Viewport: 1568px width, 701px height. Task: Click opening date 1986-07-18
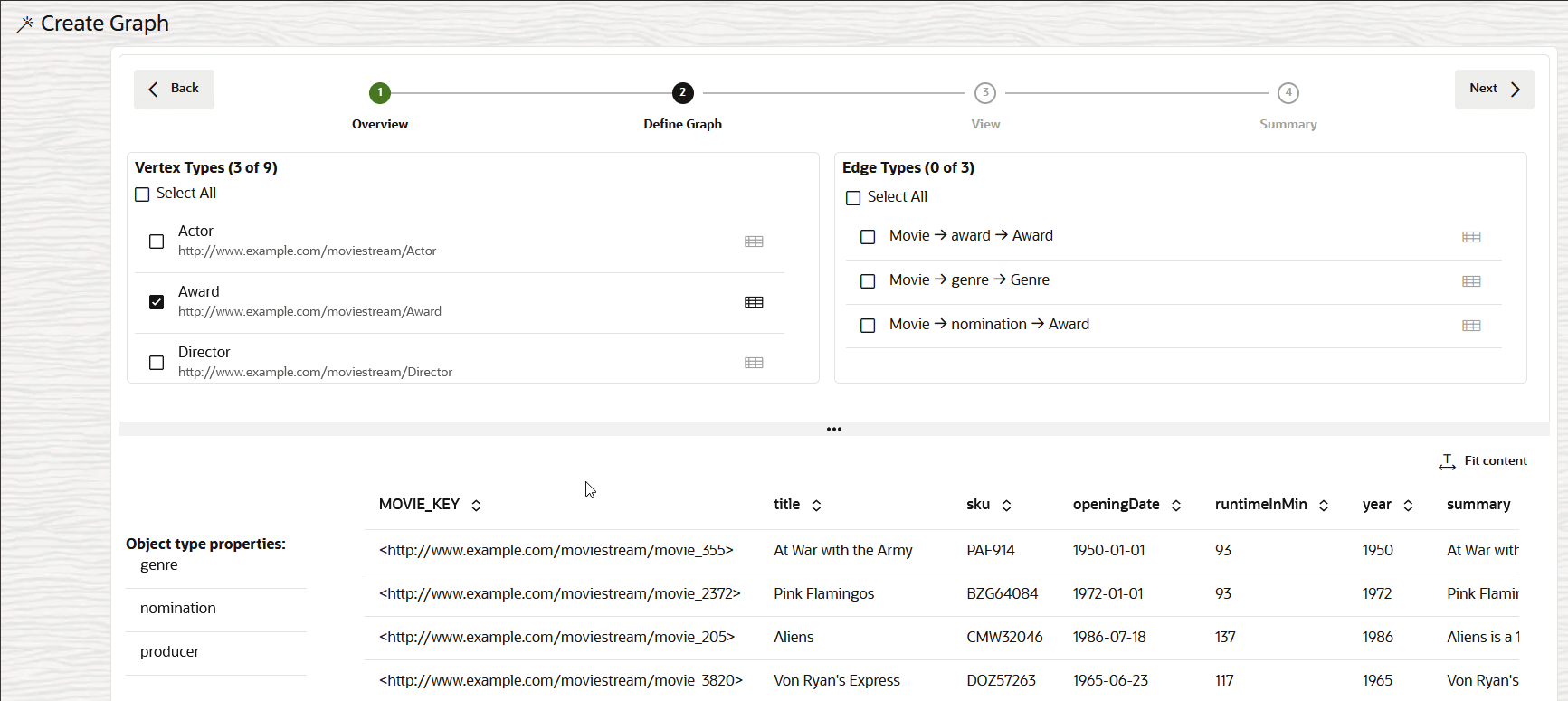pyautogui.click(x=1109, y=638)
